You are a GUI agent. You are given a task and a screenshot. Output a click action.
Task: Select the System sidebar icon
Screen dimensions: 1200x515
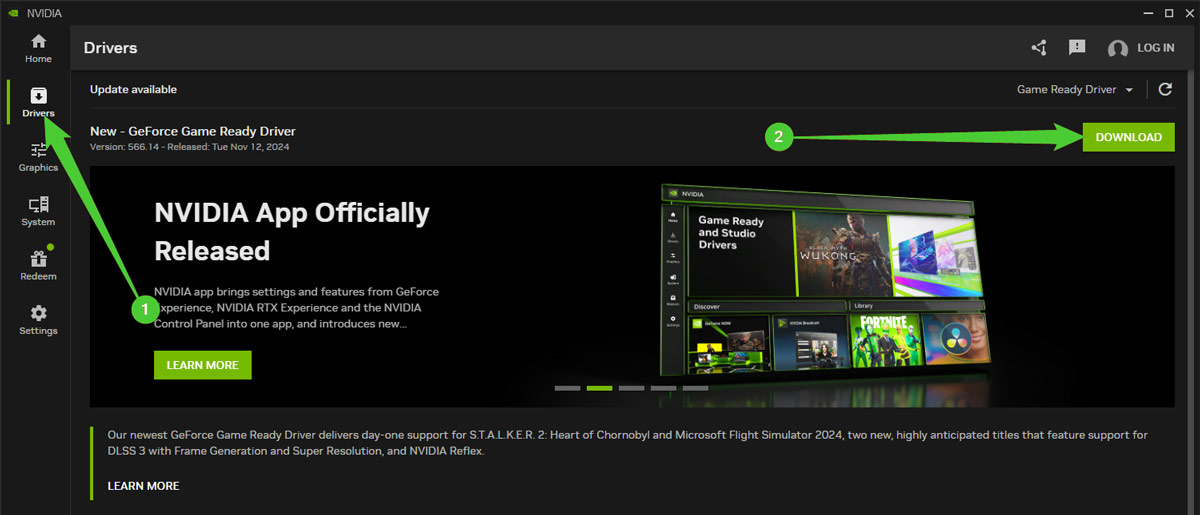point(38,211)
